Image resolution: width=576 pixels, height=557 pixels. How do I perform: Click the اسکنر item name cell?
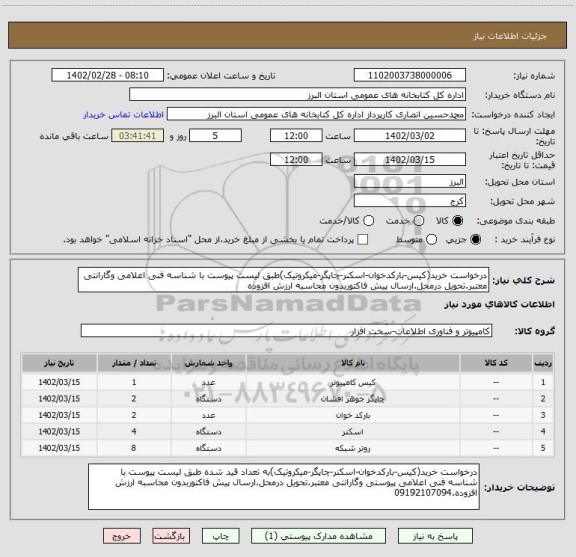[353, 432]
